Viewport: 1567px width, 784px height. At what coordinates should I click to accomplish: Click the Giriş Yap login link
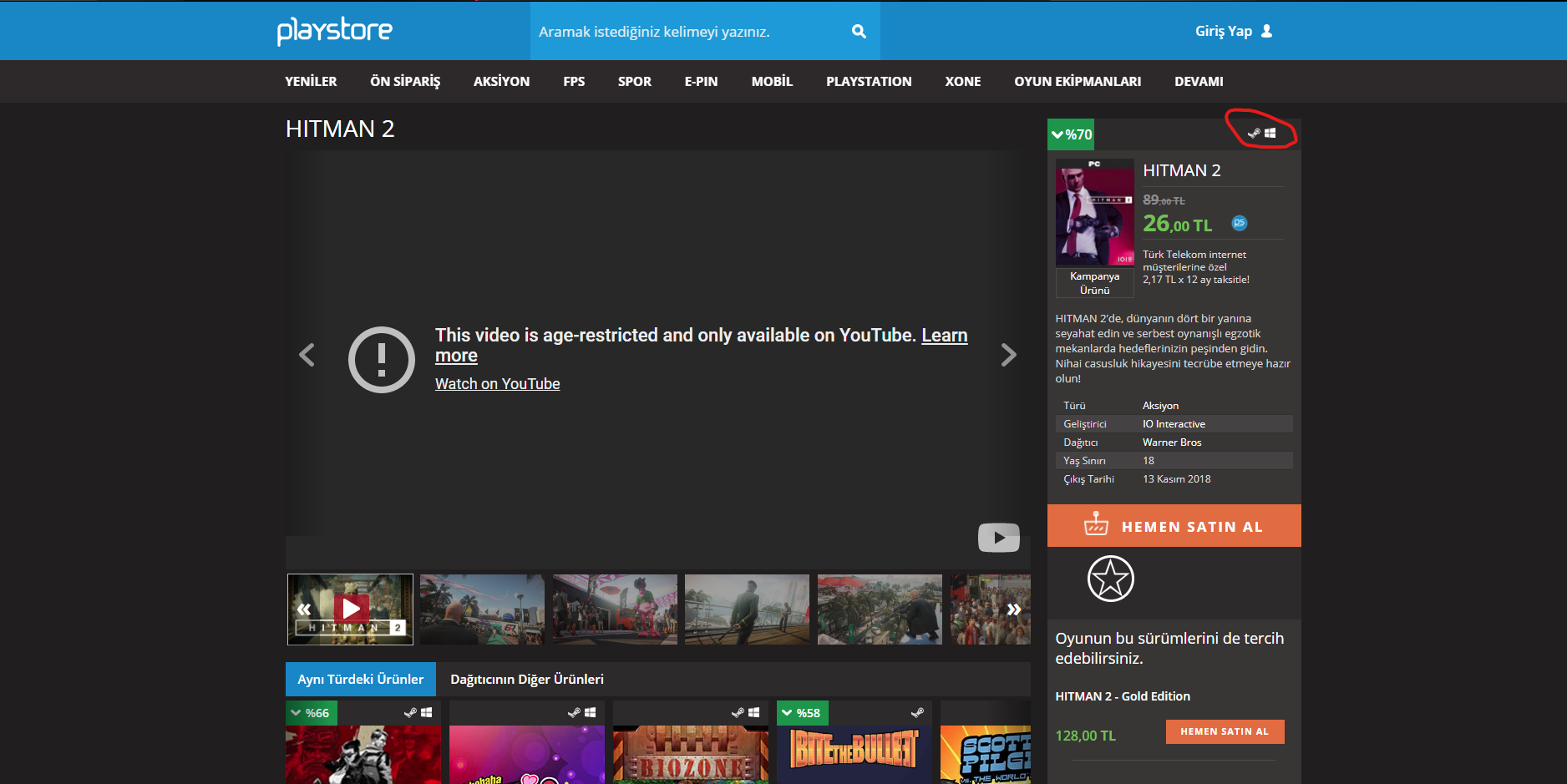pos(1224,31)
